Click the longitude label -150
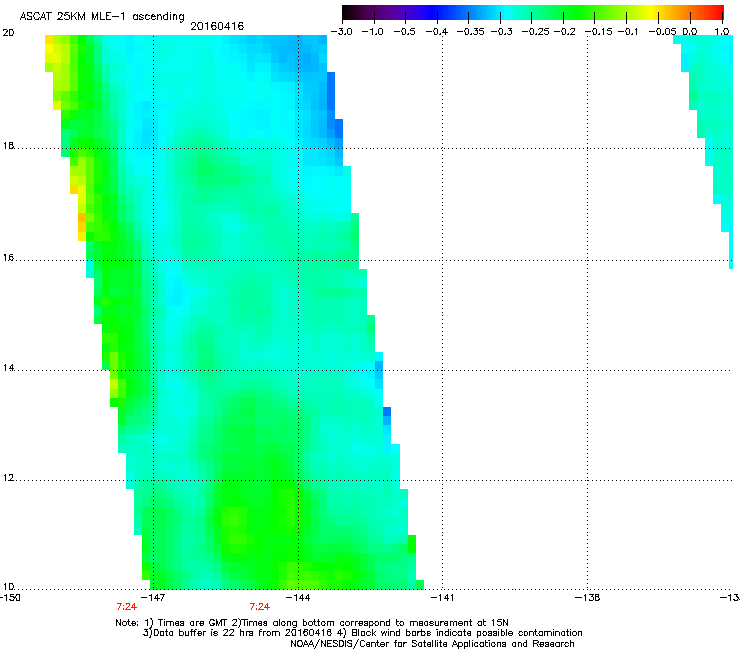This screenshot has height=650, width=740. [x=9, y=598]
